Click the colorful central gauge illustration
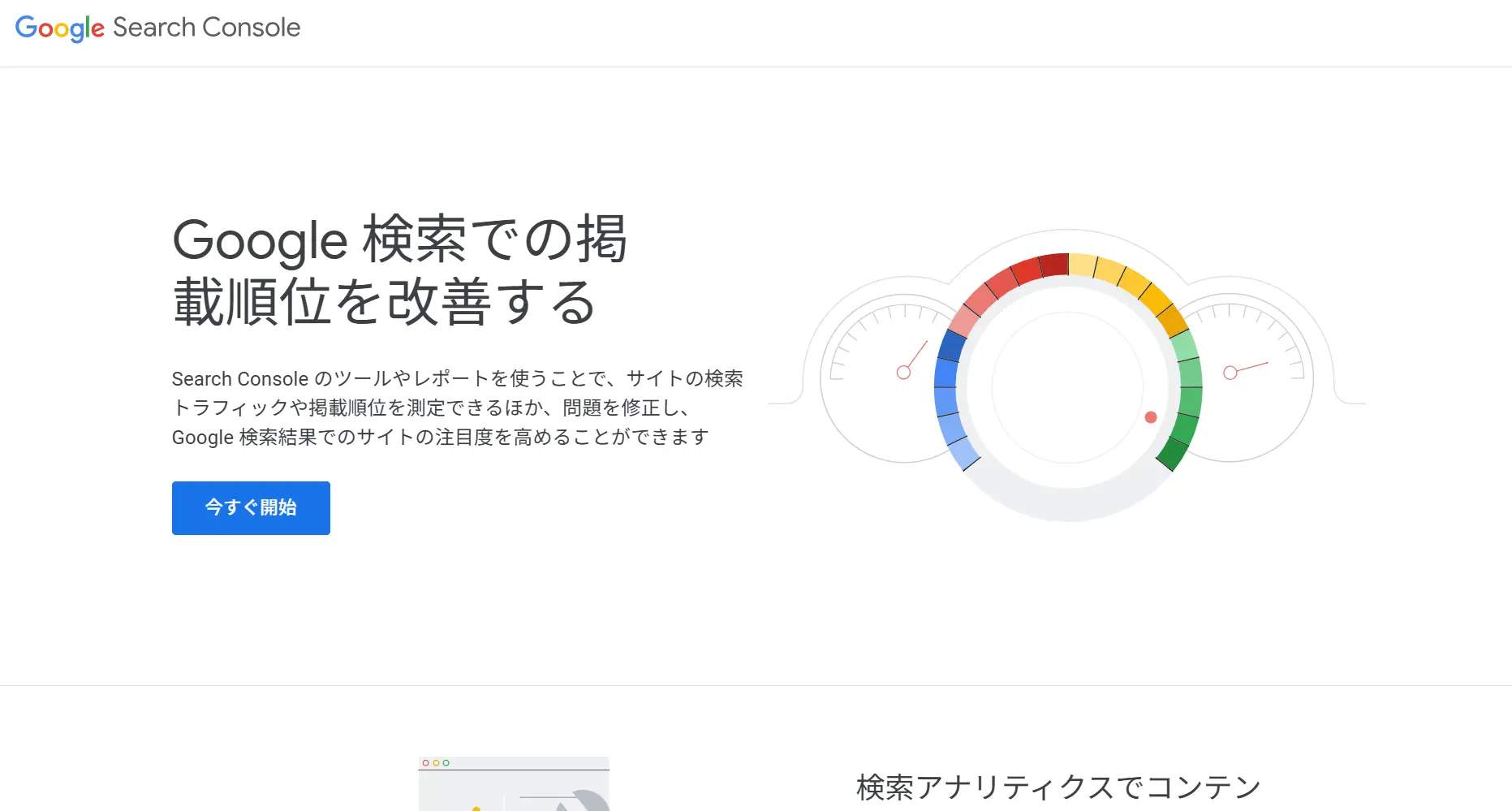 [1068, 387]
